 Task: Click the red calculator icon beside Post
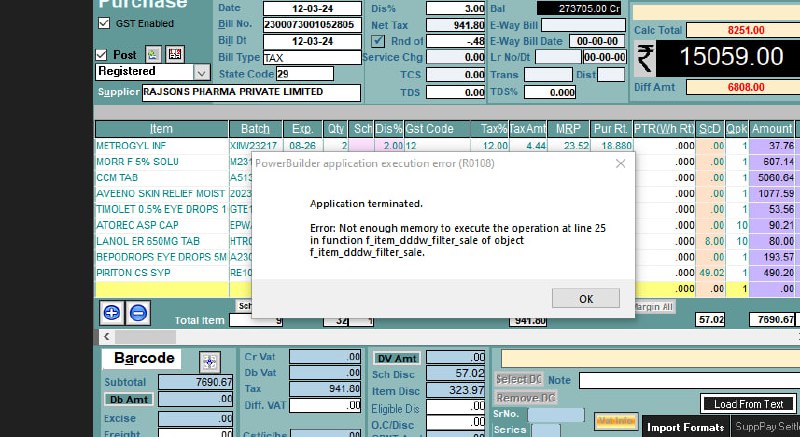tap(174, 54)
